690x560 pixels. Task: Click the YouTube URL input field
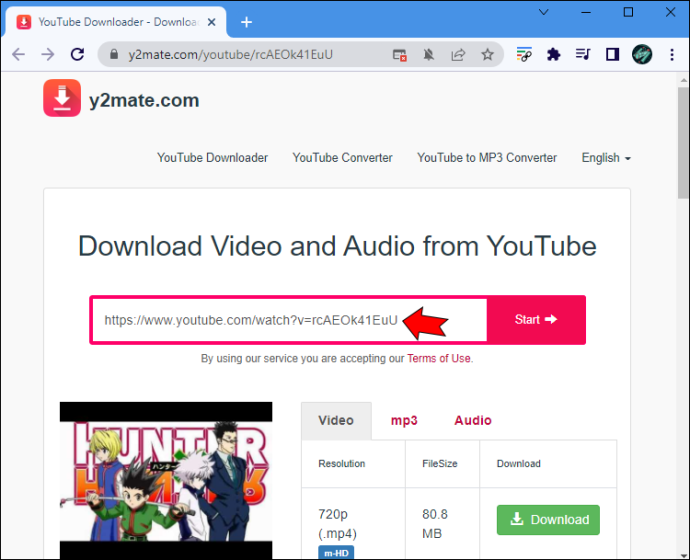point(289,320)
